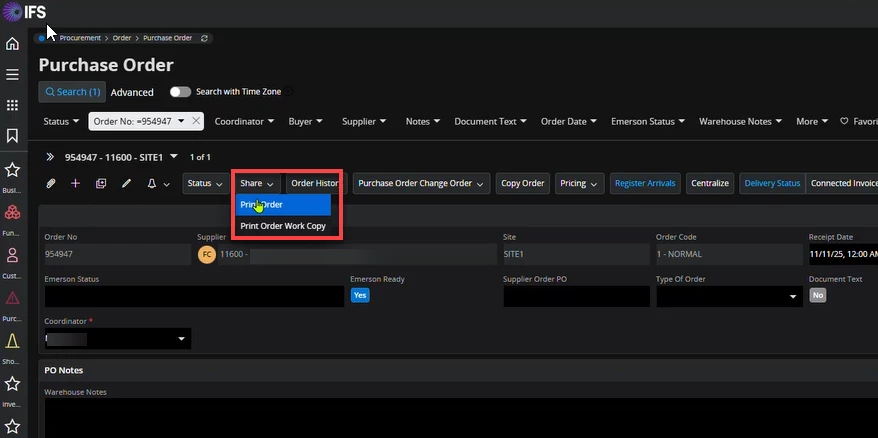
Task: Edit the record with pencil icon
Action: 126,183
